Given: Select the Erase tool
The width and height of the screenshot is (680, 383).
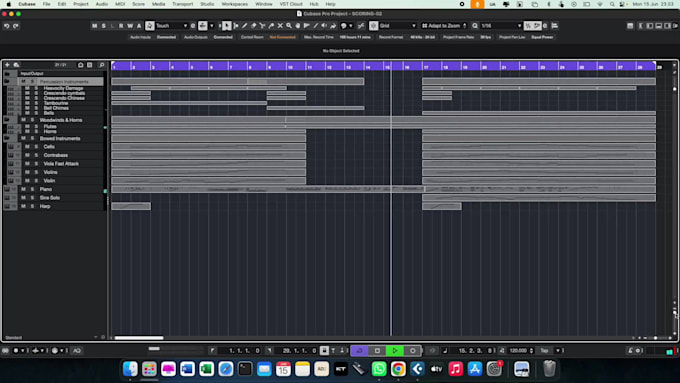Looking at the screenshot, I should (254, 26).
